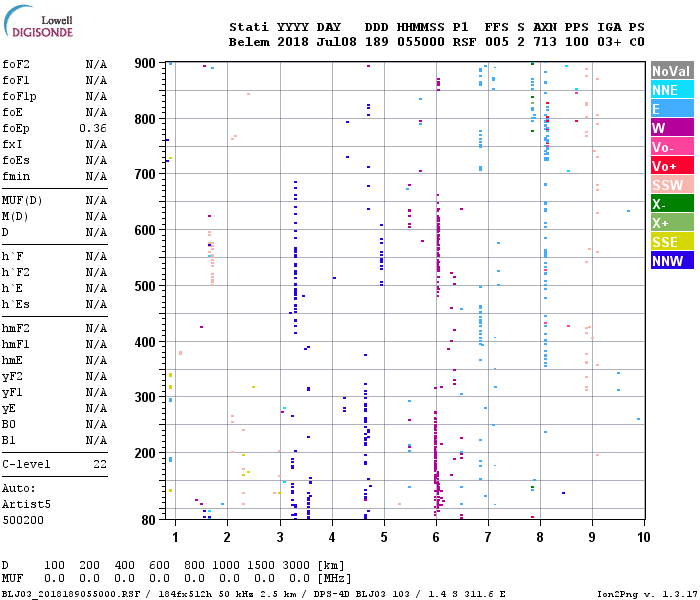The image size is (700, 600).
Task: Click the IGA value 03+
Action: (x=609, y=42)
